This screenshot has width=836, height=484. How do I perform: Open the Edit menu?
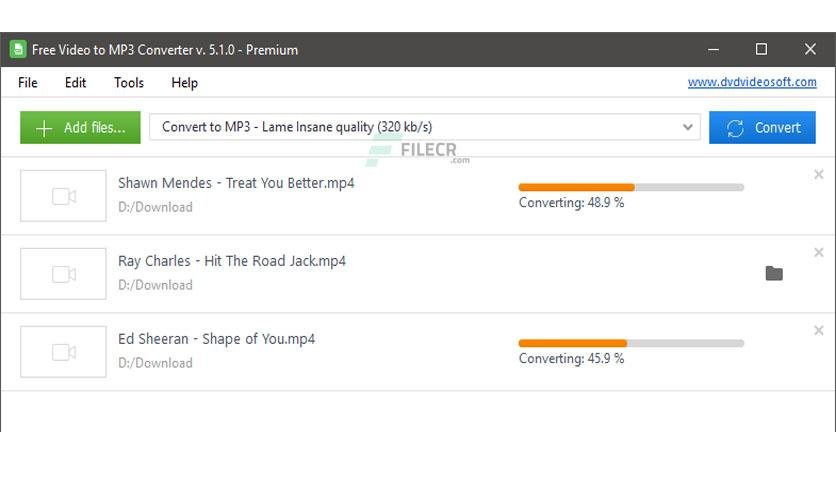75,83
